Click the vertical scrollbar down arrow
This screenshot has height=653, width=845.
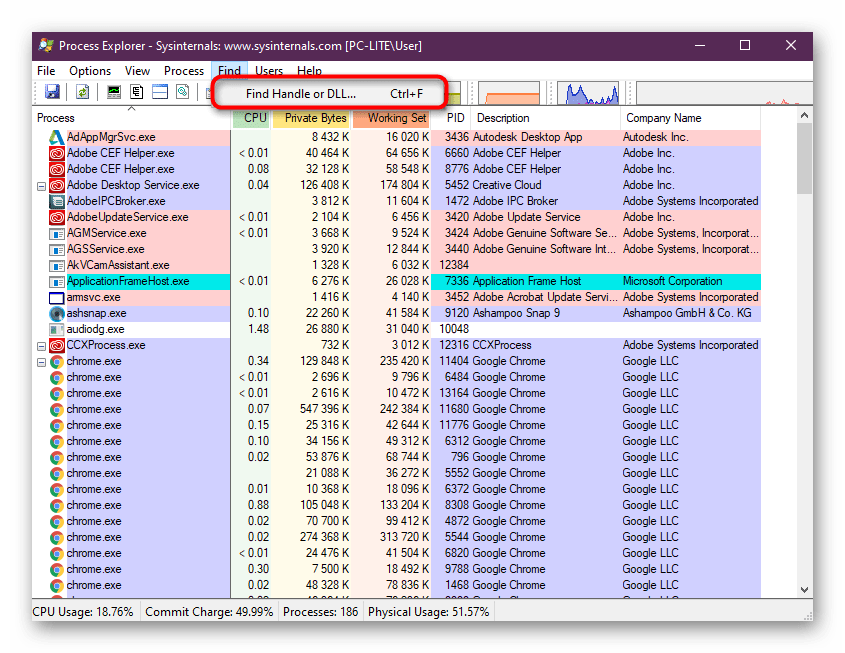(804, 589)
